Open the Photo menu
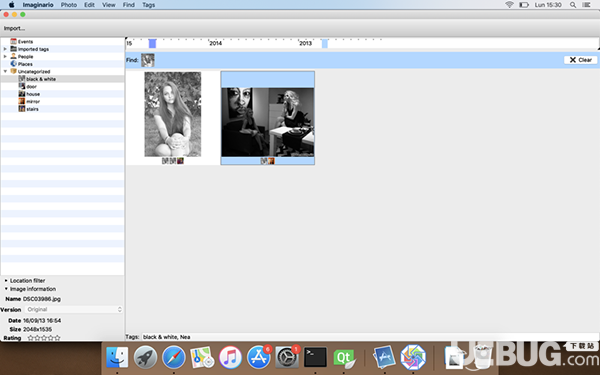The width and height of the screenshot is (600, 375). tap(69, 5)
